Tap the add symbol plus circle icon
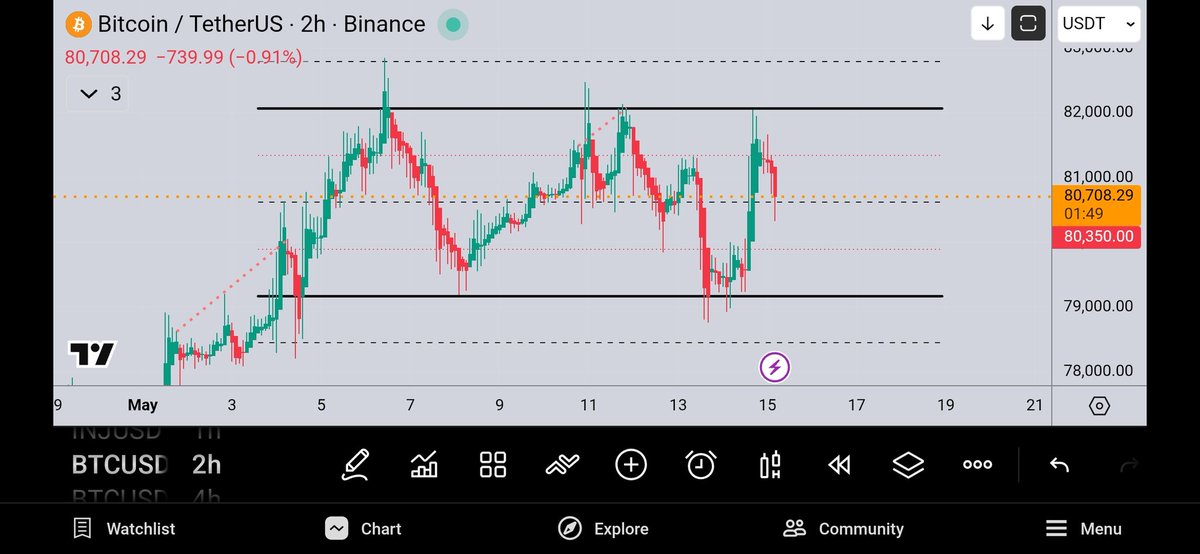This screenshot has height=554, width=1200. coord(631,464)
